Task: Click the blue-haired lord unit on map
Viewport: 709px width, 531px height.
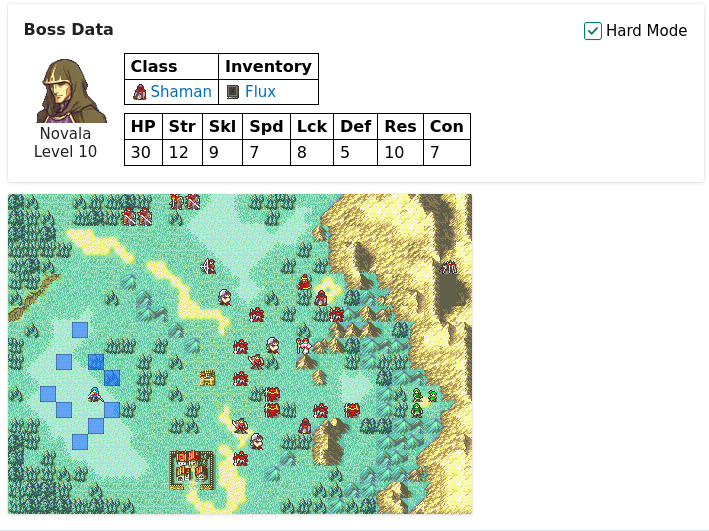Action: tap(95, 394)
